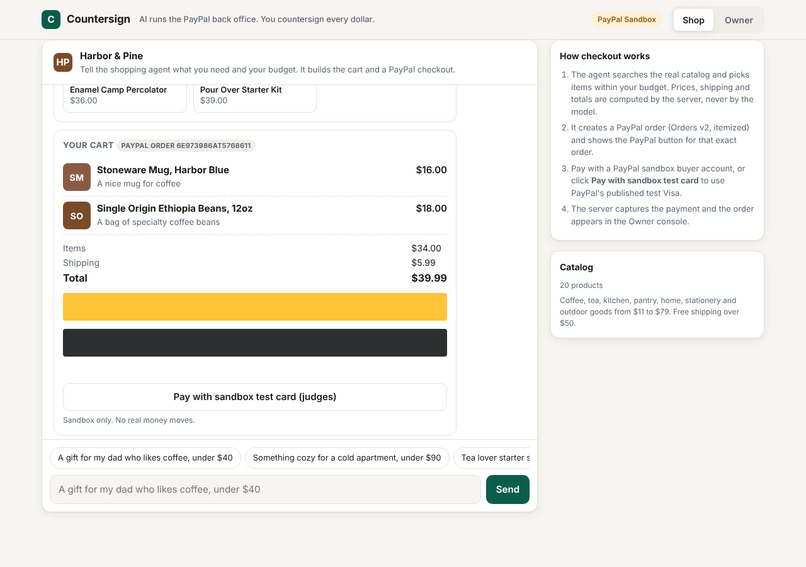This screenshot has width=806, height=567.
Task: Click the $16.00 mug price
Action: (x=431, y=170)
